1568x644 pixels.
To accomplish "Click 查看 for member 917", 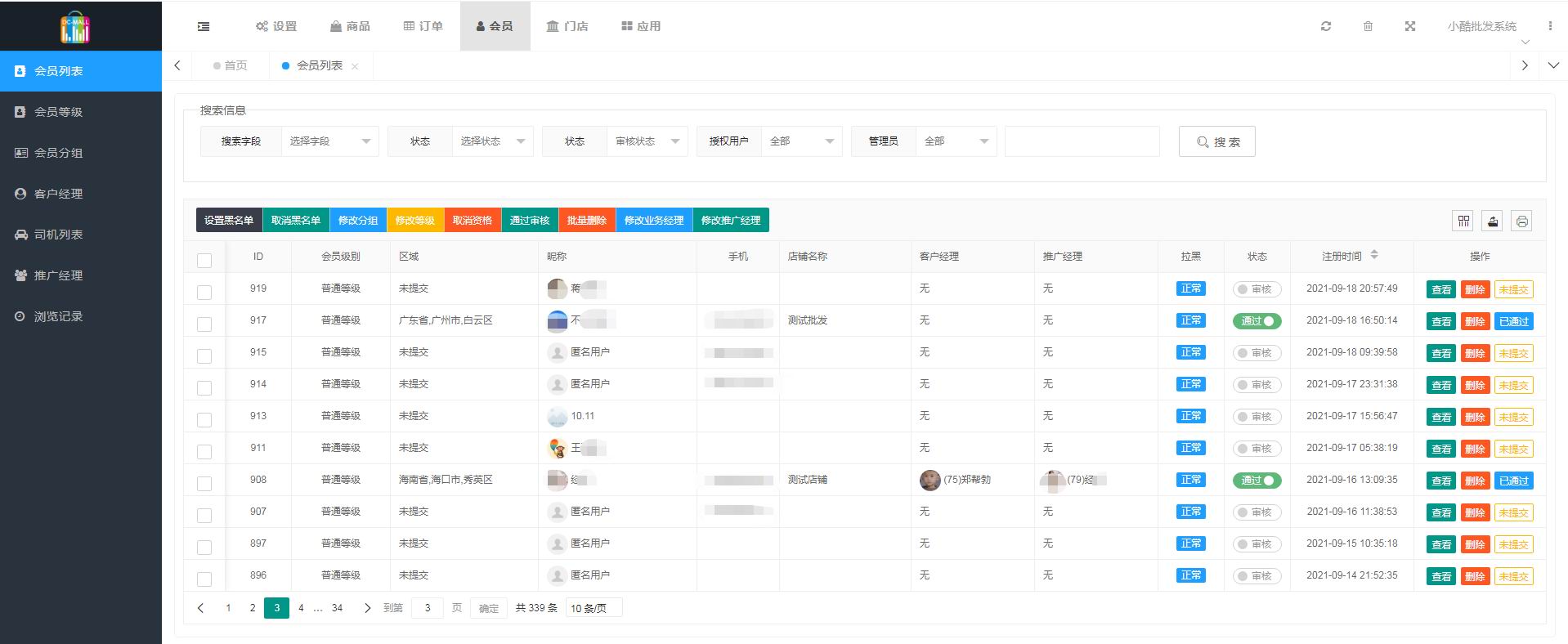I will 1441,321.
